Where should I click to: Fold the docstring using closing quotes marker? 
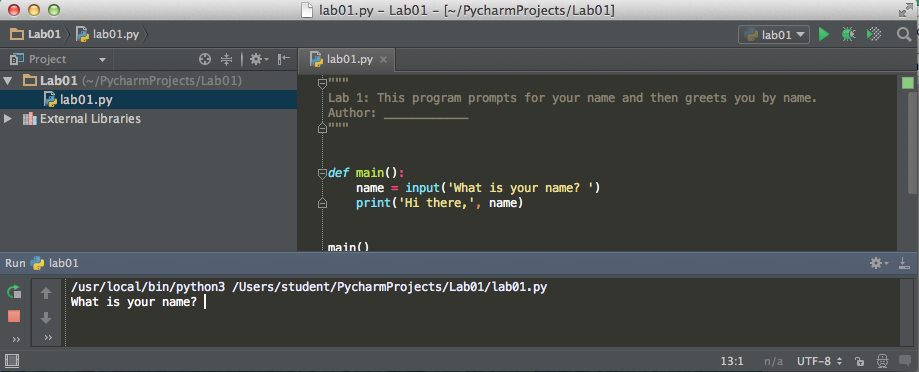click(322, 127)
